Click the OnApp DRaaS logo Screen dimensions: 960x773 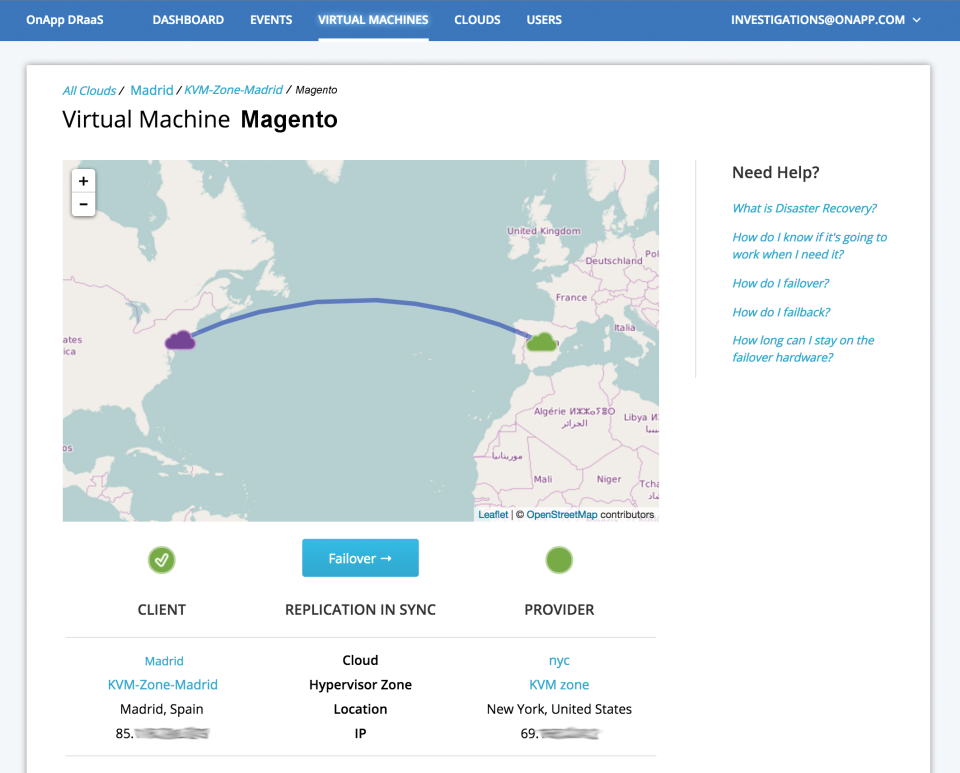click(x=64, y=19)
